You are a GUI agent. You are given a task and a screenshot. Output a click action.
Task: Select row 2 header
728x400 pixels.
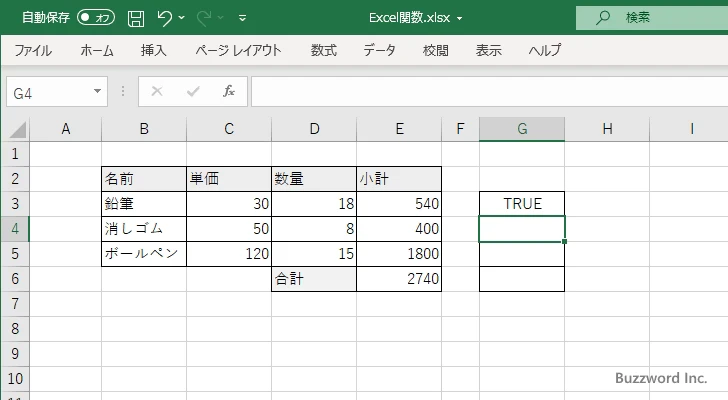coord(15,179)
